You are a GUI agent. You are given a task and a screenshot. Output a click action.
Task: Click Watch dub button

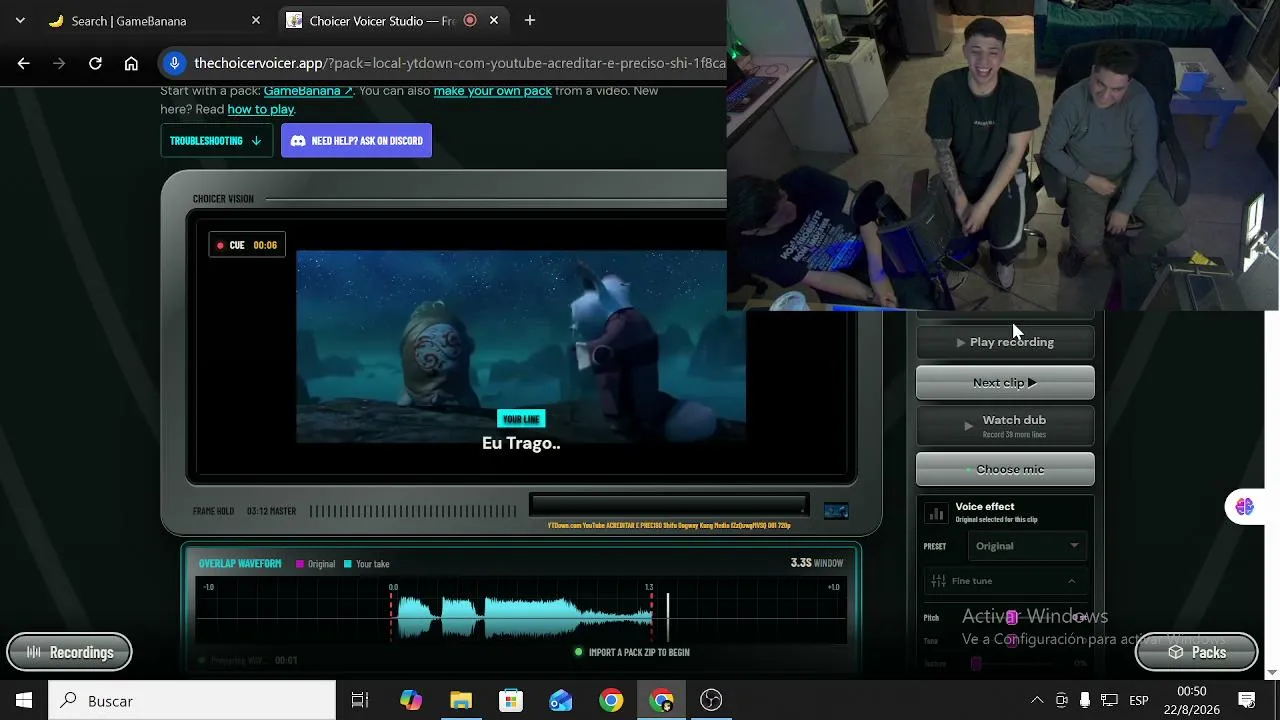pyautogui.click(x=1005, y=425)
